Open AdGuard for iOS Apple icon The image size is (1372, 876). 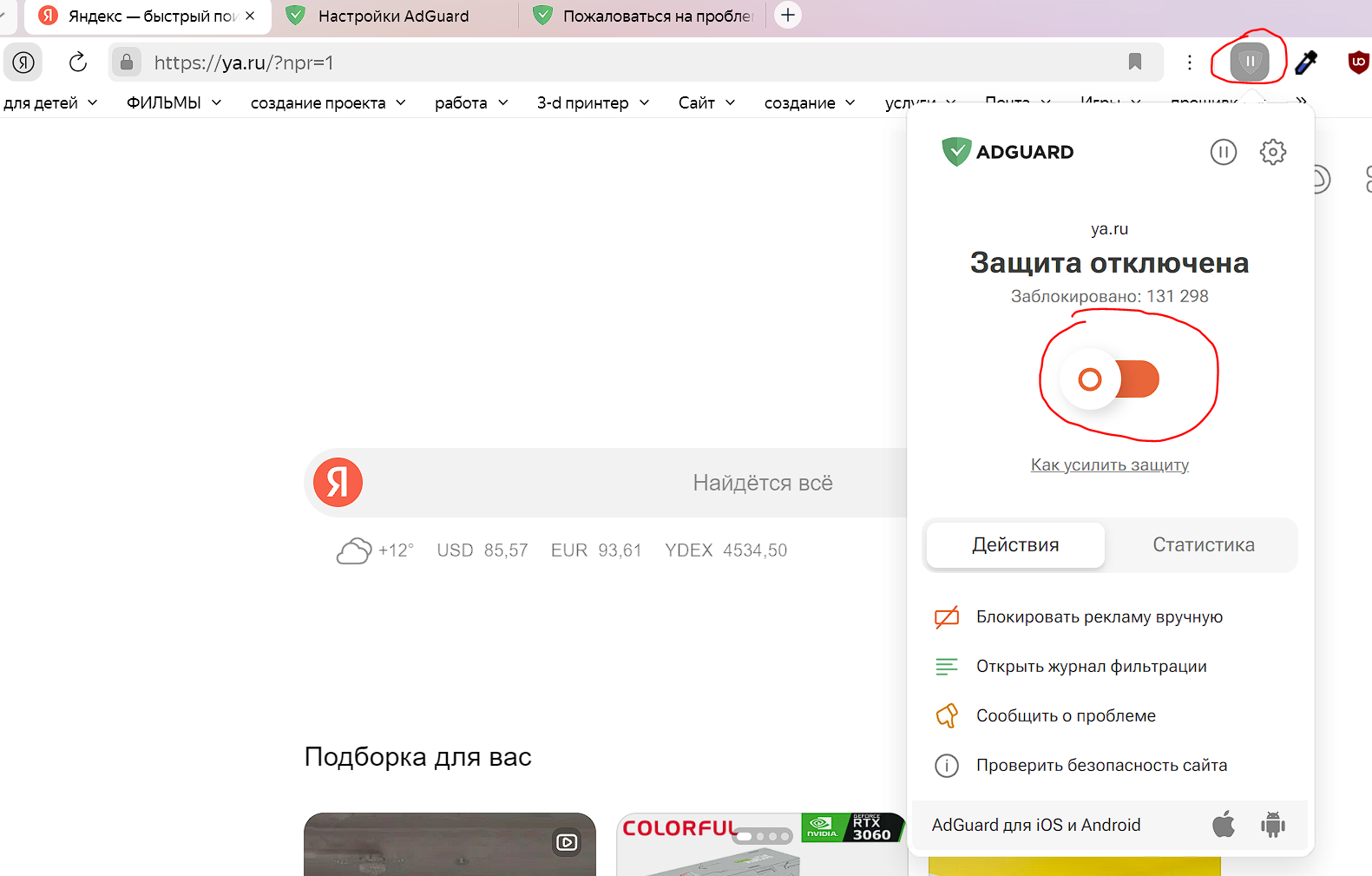tap(1224, 825)
